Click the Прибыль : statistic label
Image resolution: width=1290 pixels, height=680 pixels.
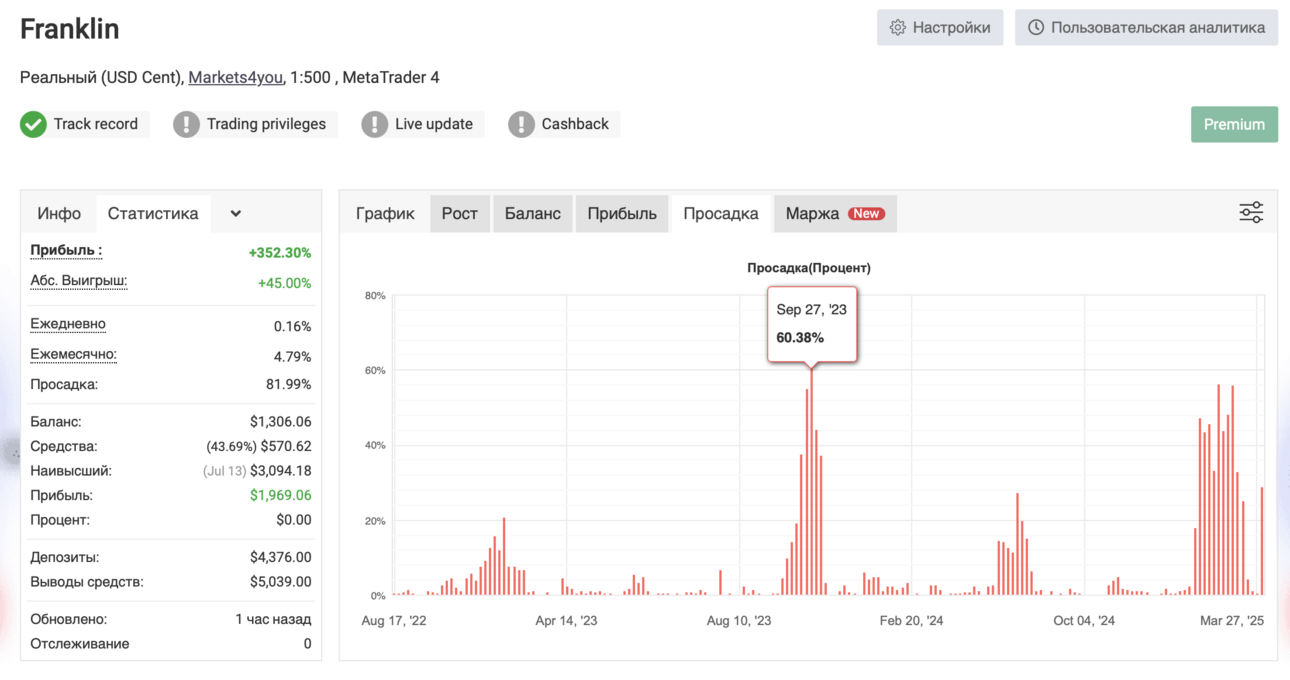pos(66,251)
